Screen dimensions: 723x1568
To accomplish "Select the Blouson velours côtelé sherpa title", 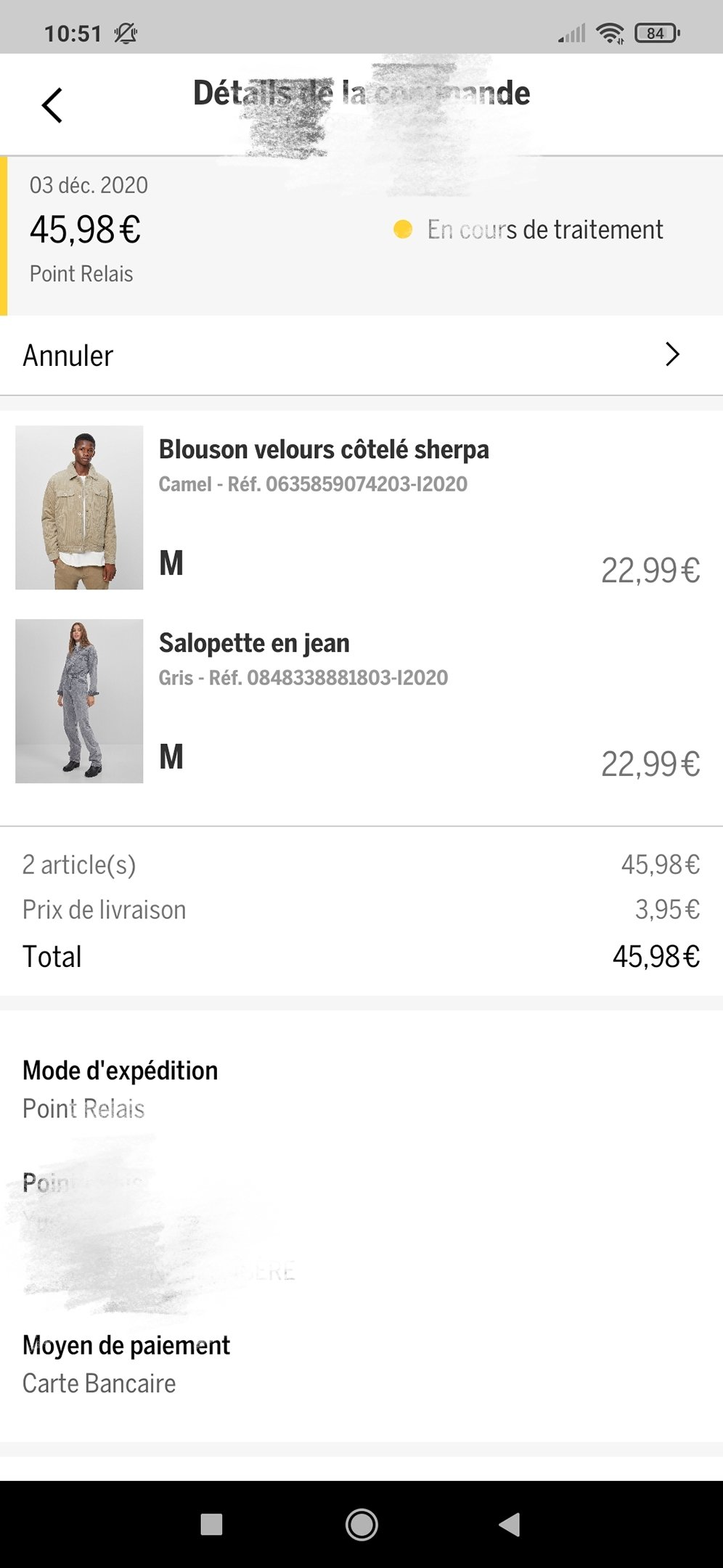I will (x=324, y=449).
